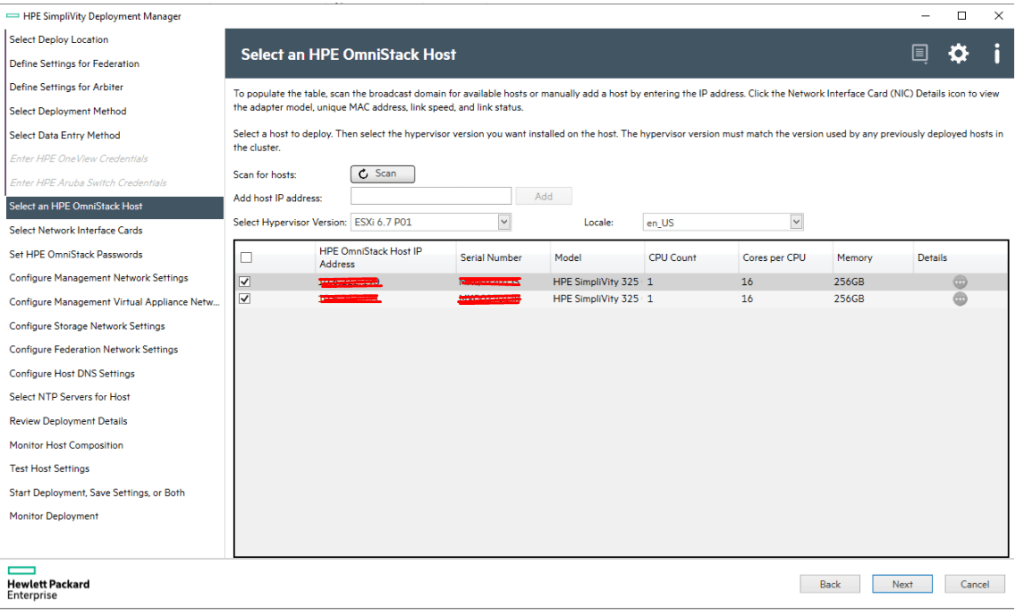Click the Hewlett Packard Enterprise logo
This screenshot has height=616, width=1024.
48,583
